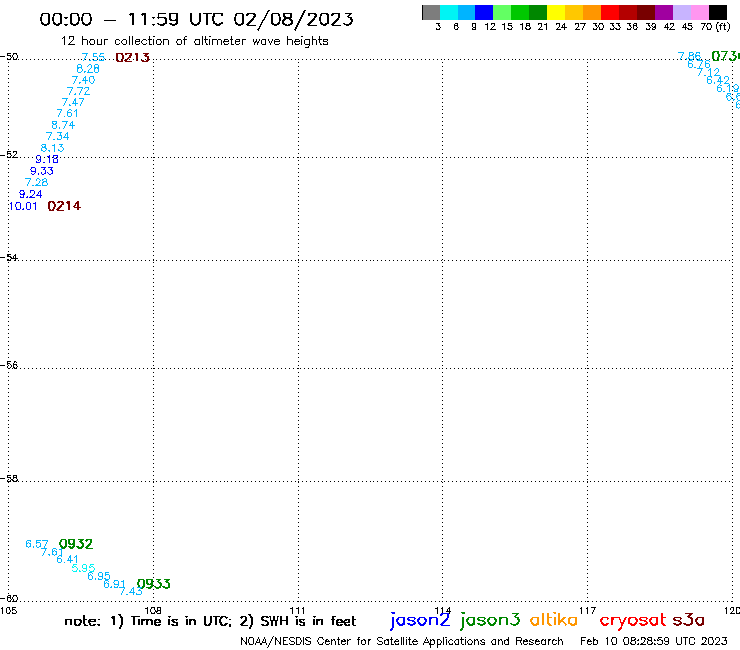Select the 6.91 wave height value
Viewport: 740px width, 650px height.
pyautogui.click(x=115, y=584)
